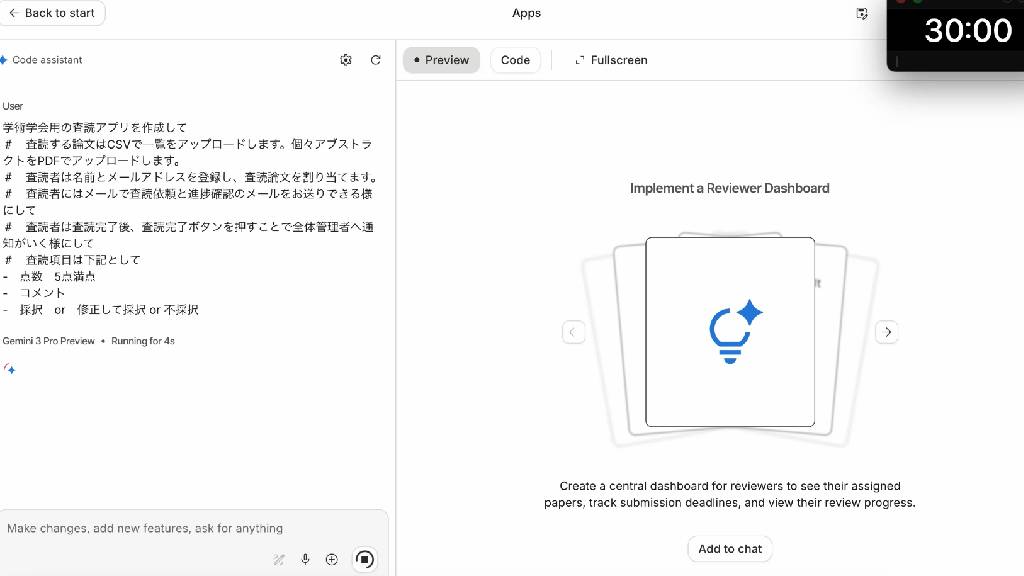Click the 30:00 timer display
Viewport: 1024px width, 576px height.
point(967,31)
